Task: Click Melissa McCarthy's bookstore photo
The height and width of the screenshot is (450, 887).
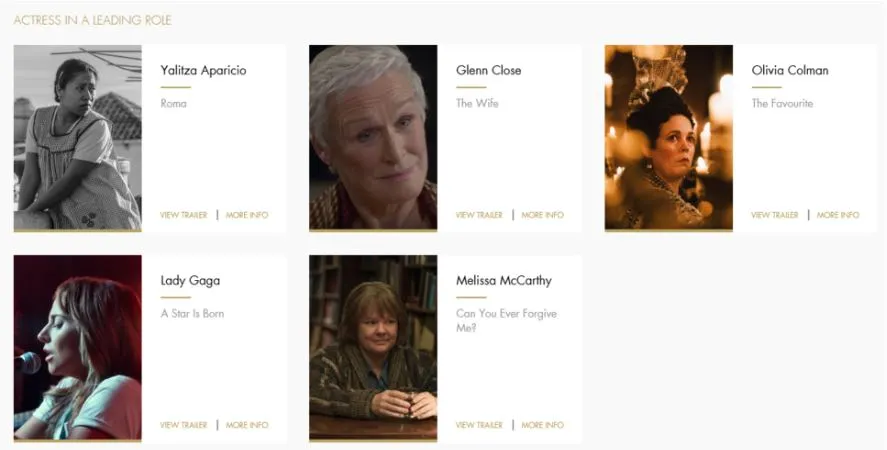Action: 373,348
